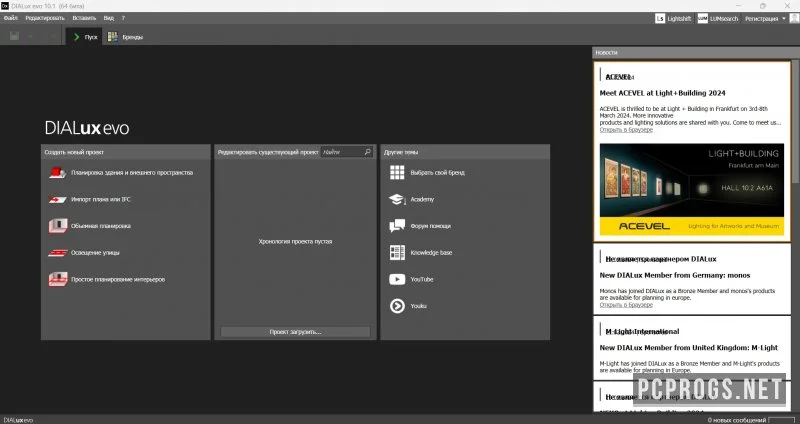The image size is (800, 424).
Task: Expand the Регистрация dropdown arrow
Action: [784, 19]
